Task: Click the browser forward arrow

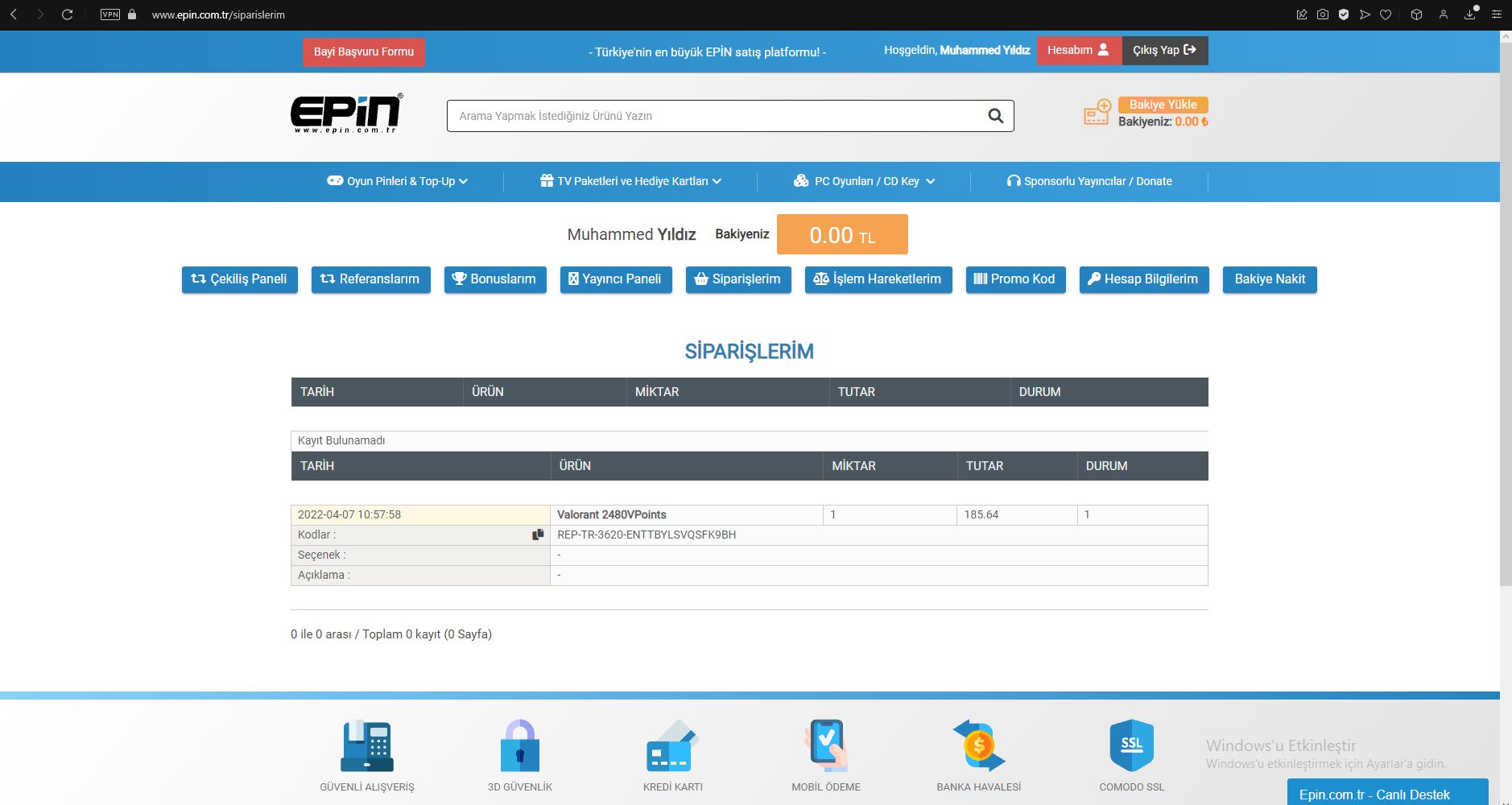Action: pyautogui.click(x=40, y=14)
